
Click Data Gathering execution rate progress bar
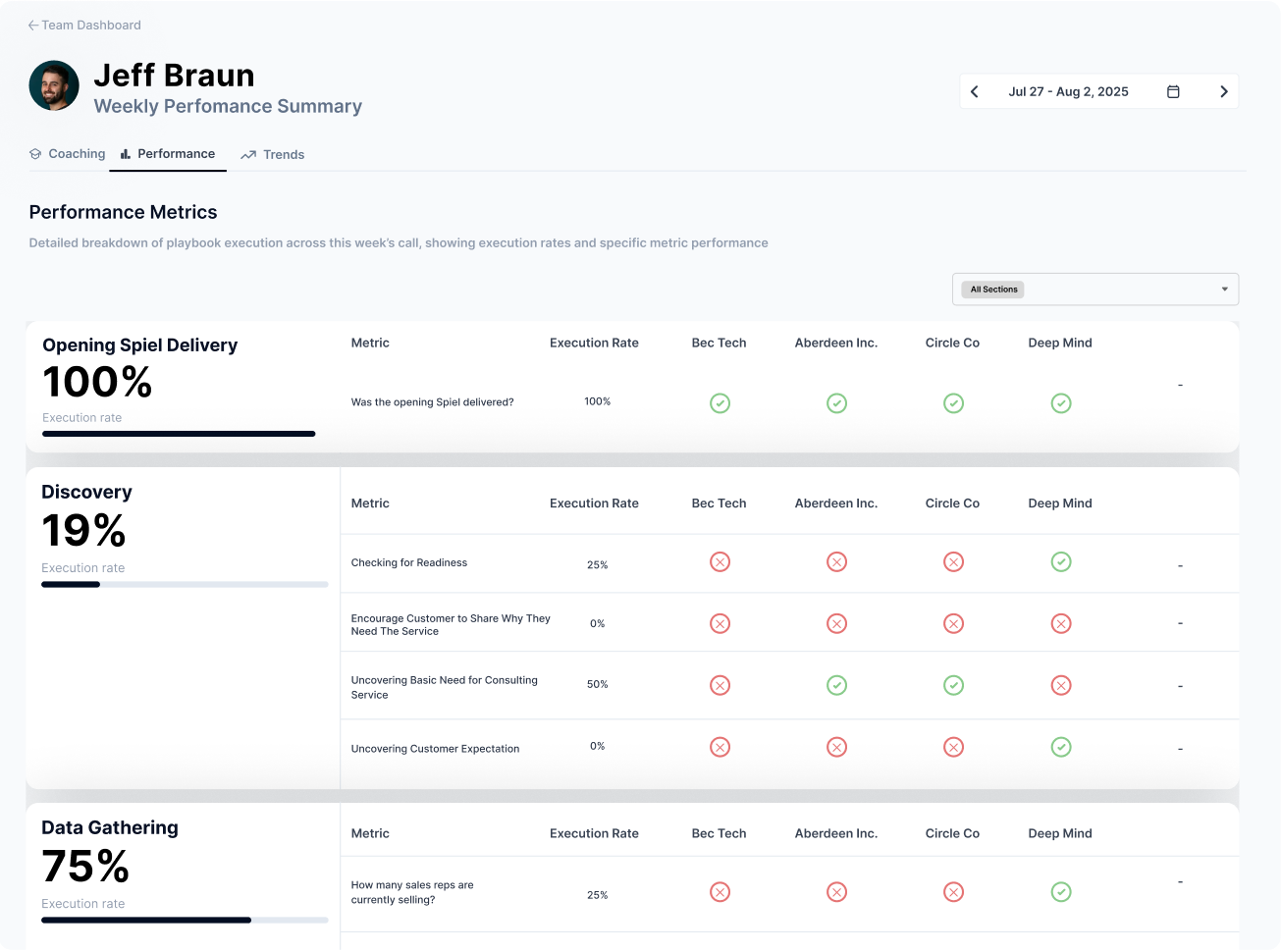pos(185,921)
